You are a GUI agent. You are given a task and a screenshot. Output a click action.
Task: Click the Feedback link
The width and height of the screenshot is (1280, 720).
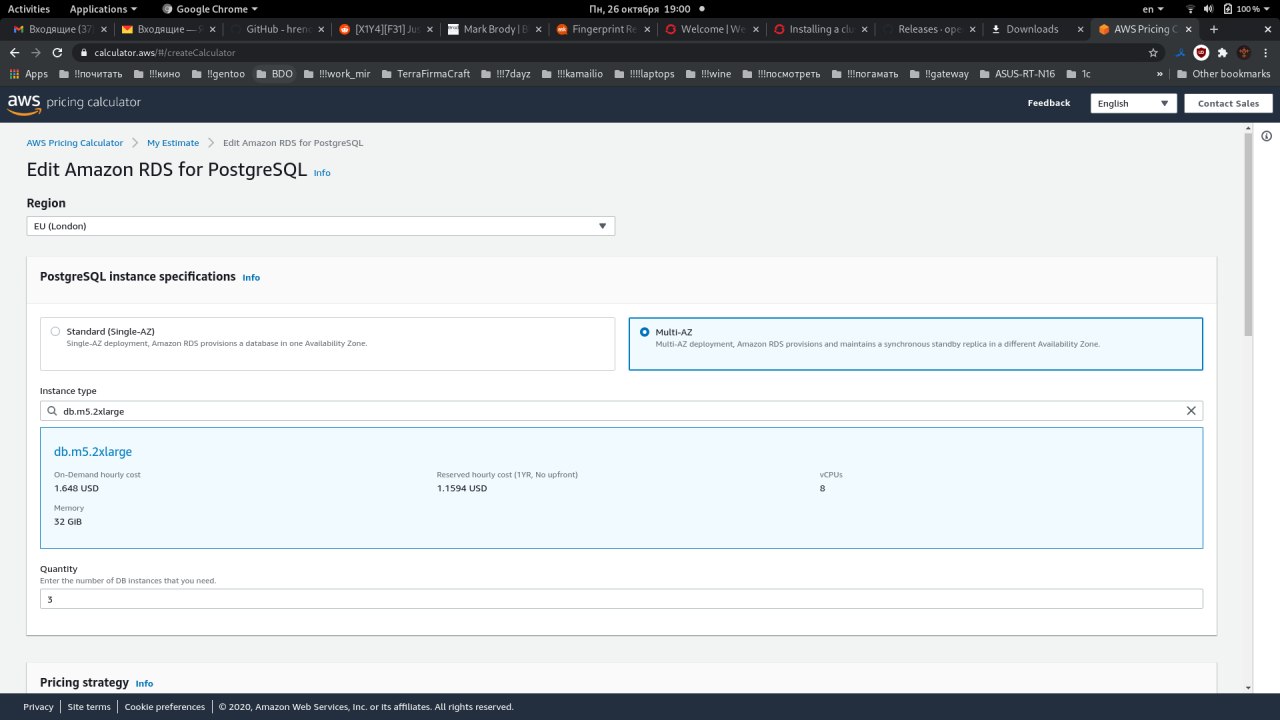pyautogui.click(x=1048, y=103)
